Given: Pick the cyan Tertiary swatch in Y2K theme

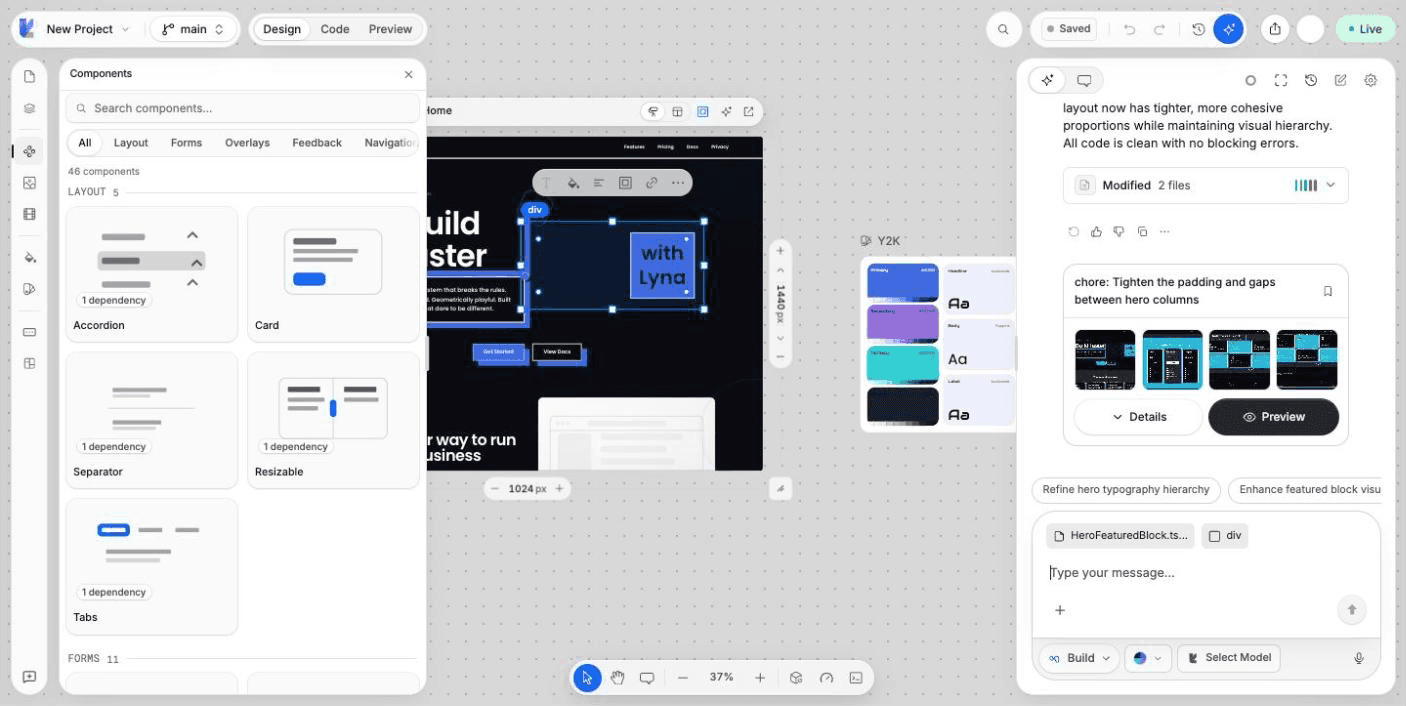Looking at the screenshot, I should click(x=903, y=365).
